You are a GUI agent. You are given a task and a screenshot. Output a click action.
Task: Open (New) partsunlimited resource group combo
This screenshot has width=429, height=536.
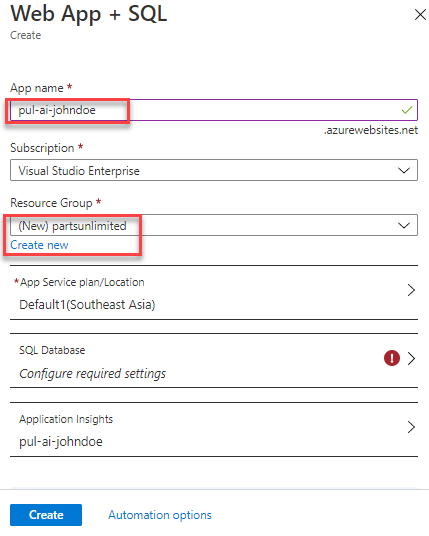[214, 225]
